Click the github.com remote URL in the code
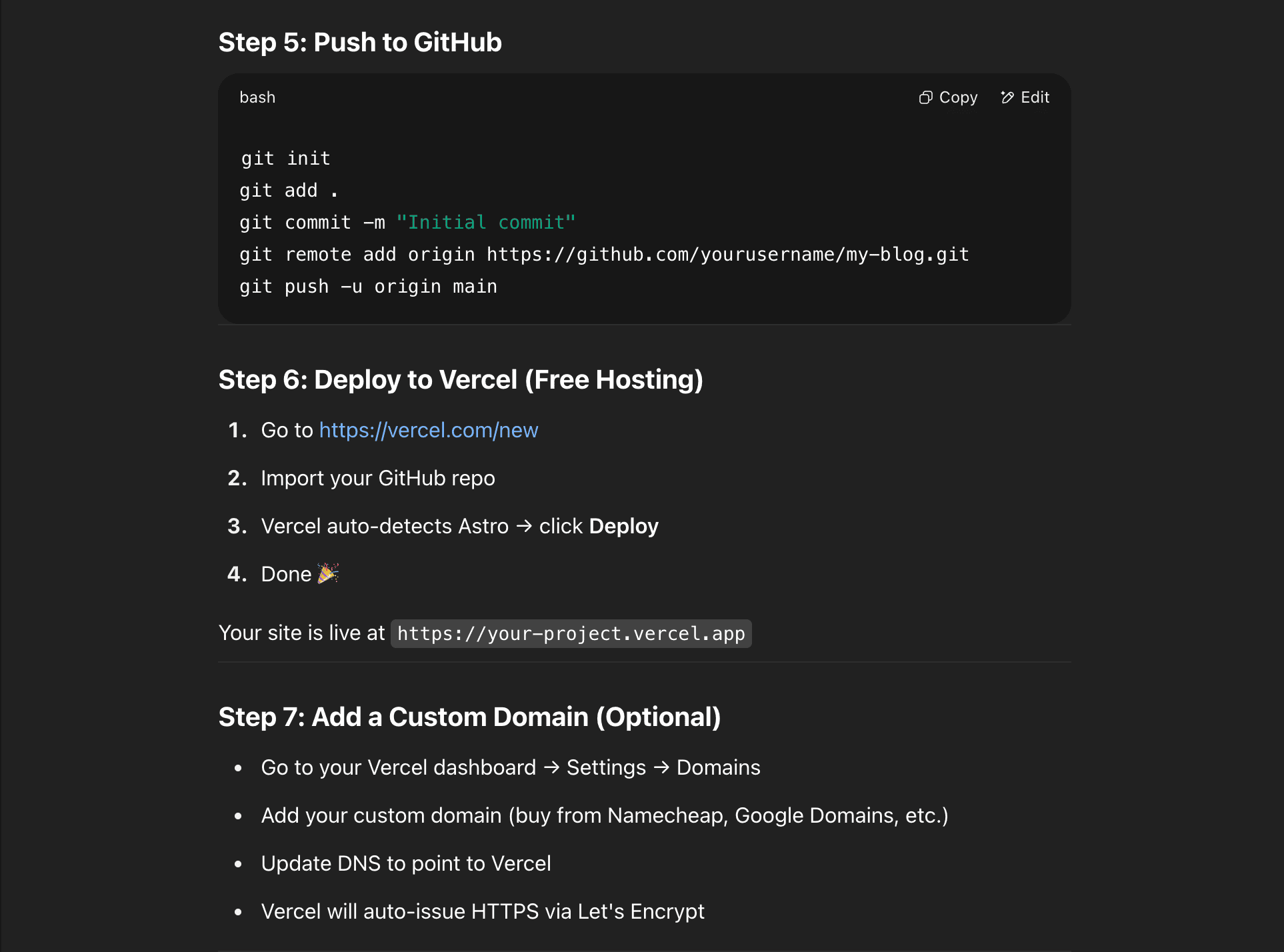The width and height of the screenshot is (1284, 952). [728, 255]
